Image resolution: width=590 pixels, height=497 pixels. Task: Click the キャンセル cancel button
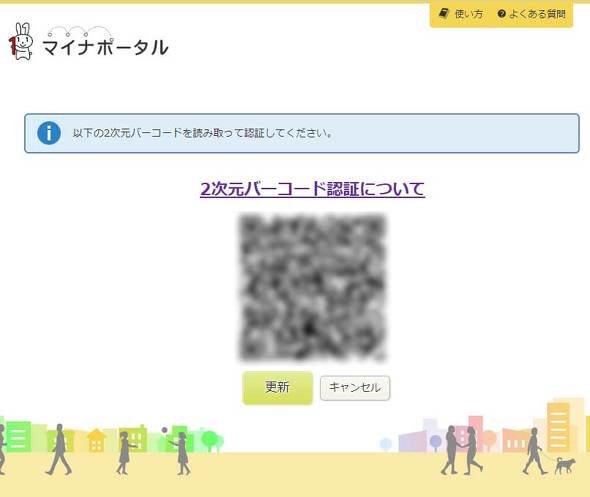point(355,388)
